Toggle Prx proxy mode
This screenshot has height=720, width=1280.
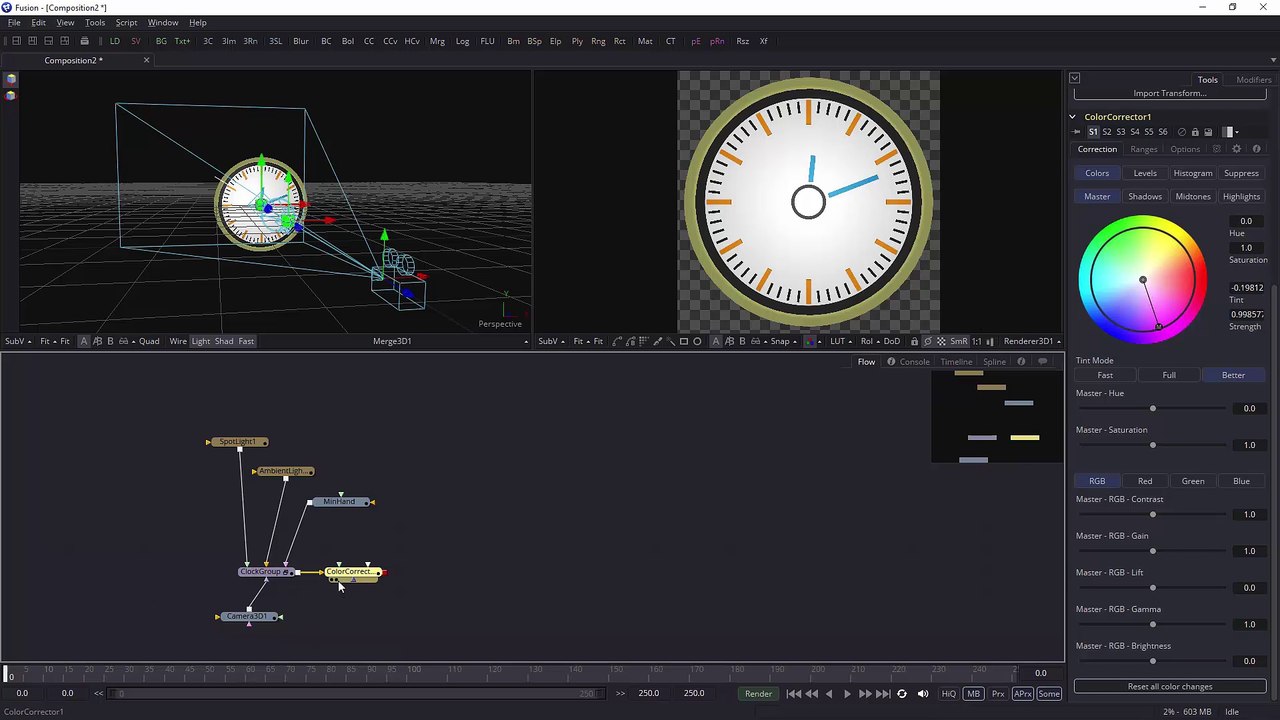998,694
